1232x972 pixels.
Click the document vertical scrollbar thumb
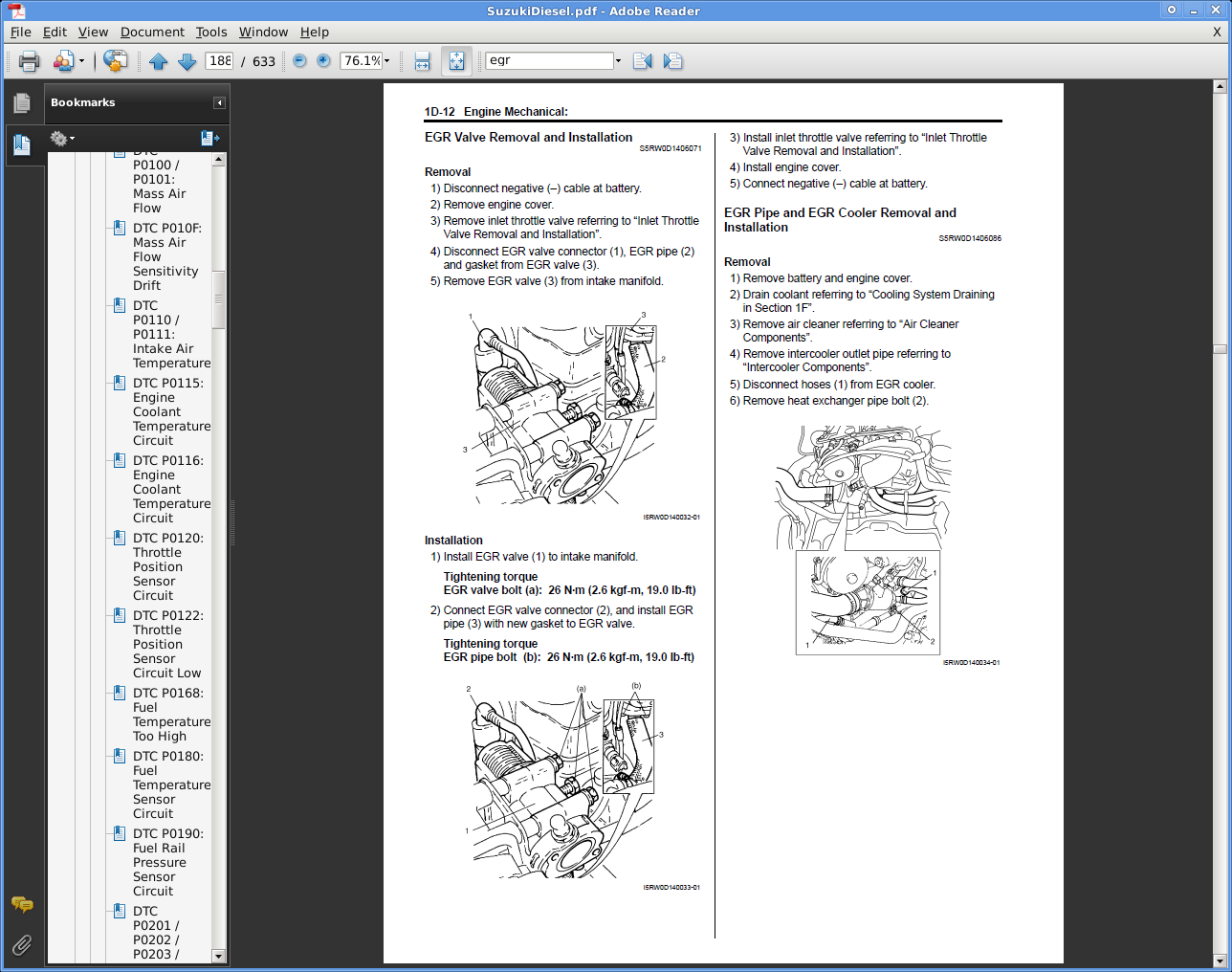coord(1220,348)
